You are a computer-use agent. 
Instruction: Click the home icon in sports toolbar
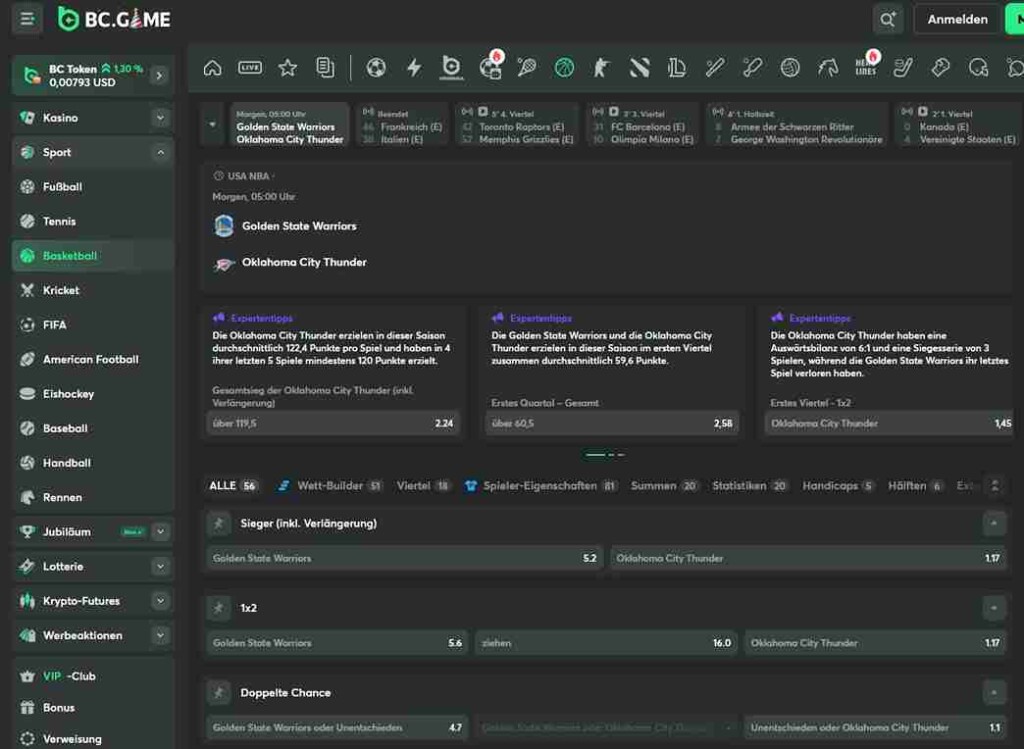click(212, 68)
